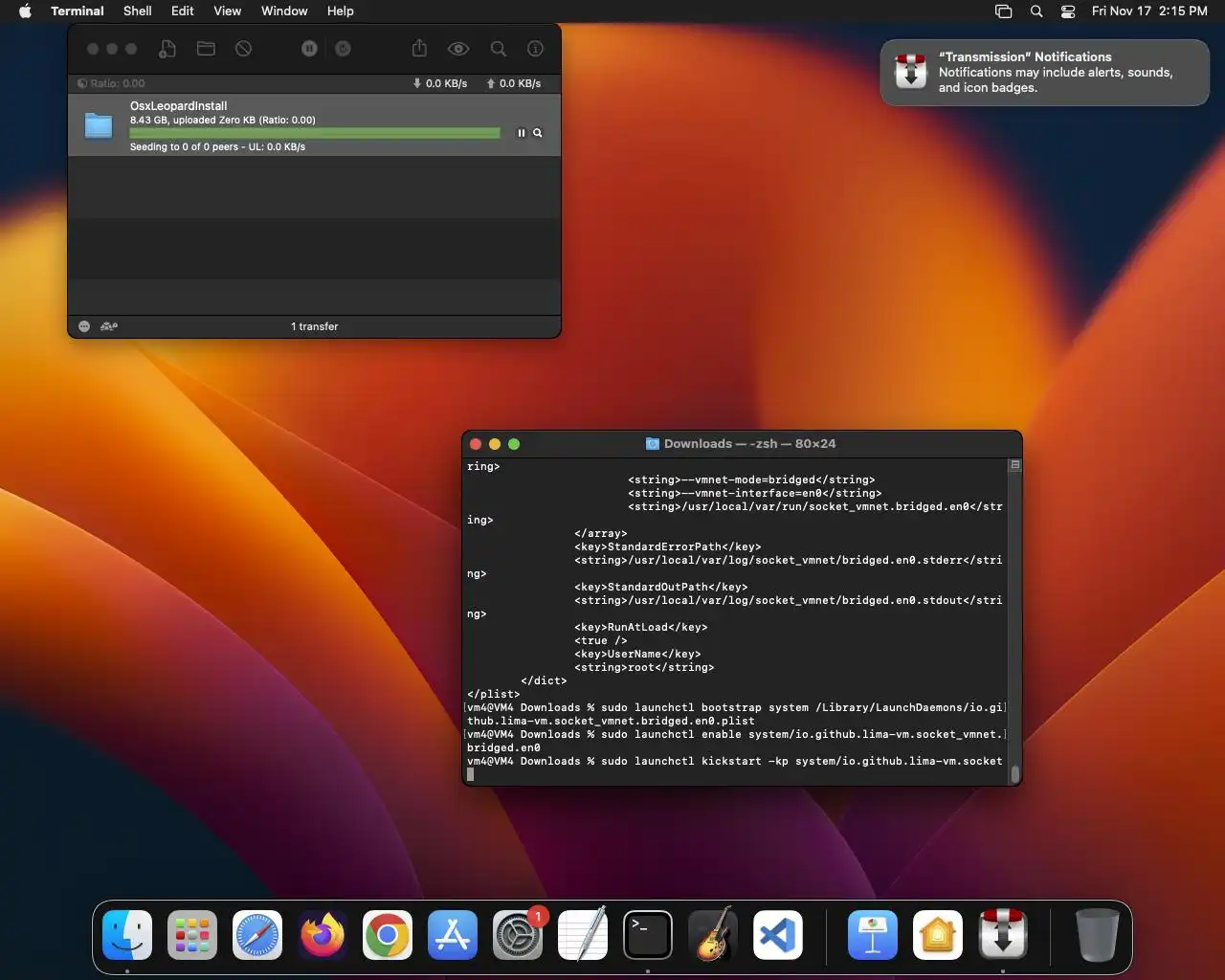Click the download speed 0.0 KB/s indicator

tap(440, 83)
